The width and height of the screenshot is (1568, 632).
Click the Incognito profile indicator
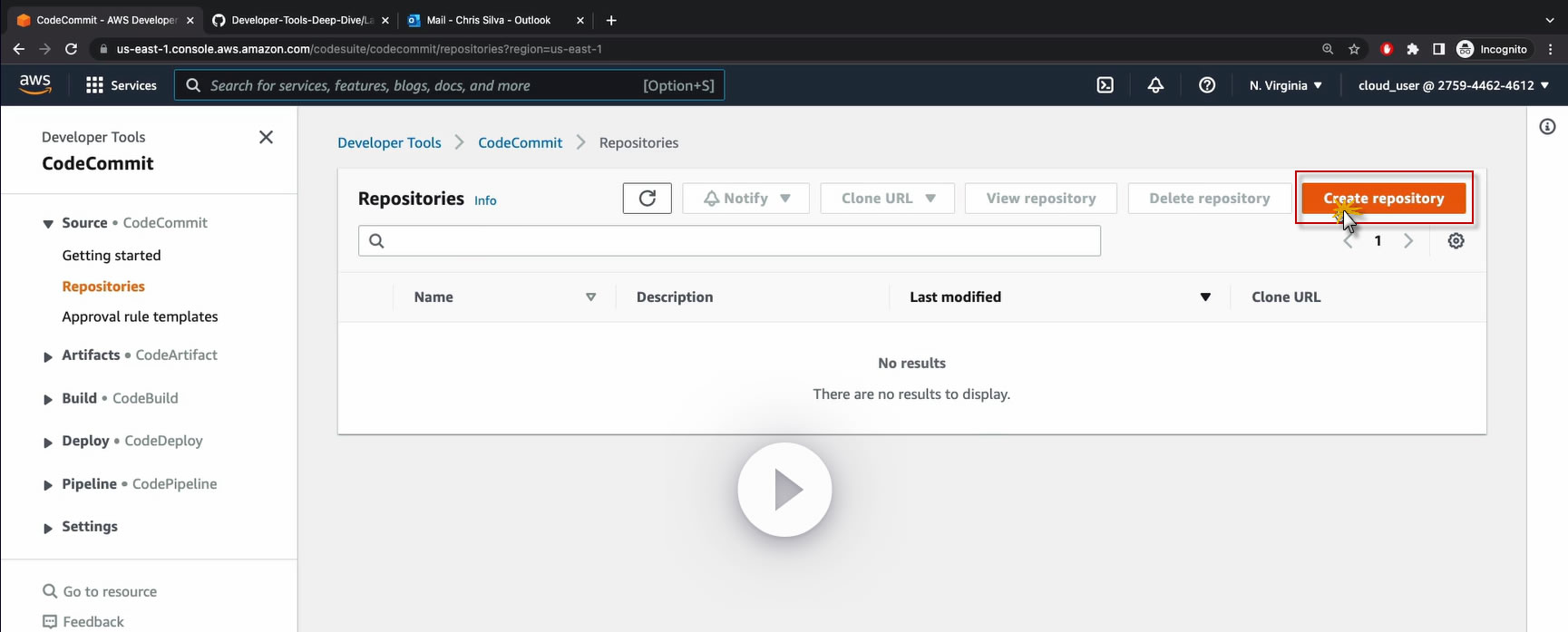point(1492,49)
